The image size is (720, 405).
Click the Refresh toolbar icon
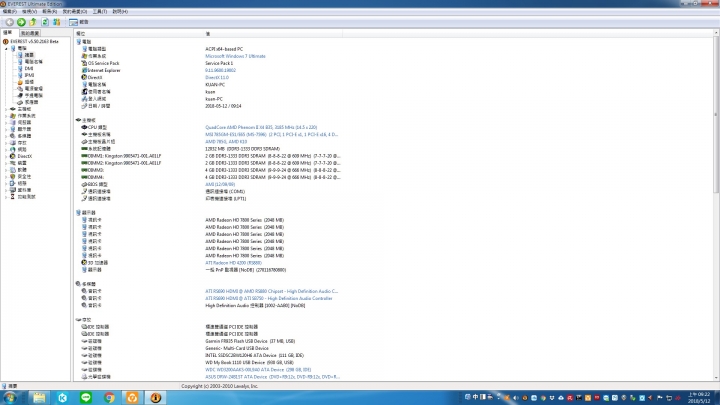[x=45, y=22]
